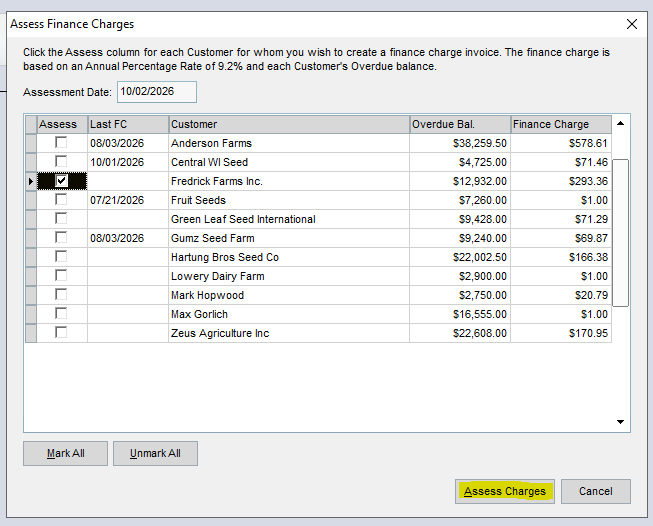Click the Unmark All button
Screen dimensions: 653x526
point(155,453)
